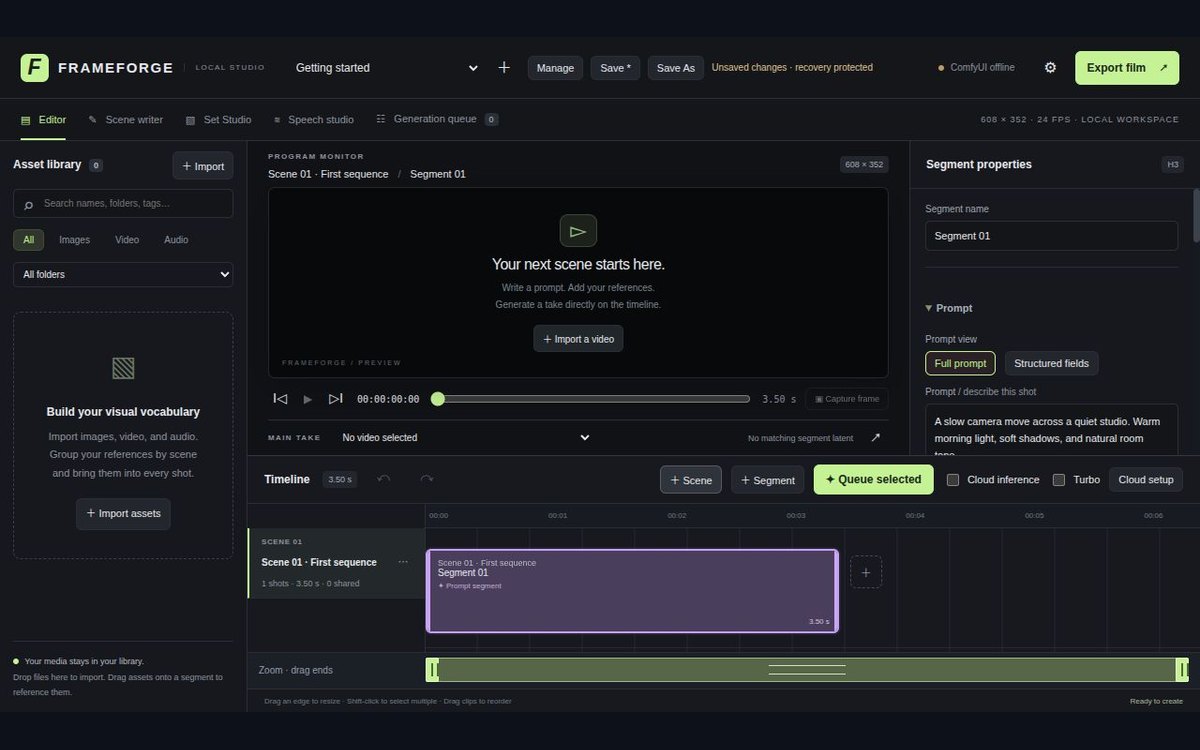1200x750 pixels.
Task: Open the Set Studio tab
Action: (218, 120)
